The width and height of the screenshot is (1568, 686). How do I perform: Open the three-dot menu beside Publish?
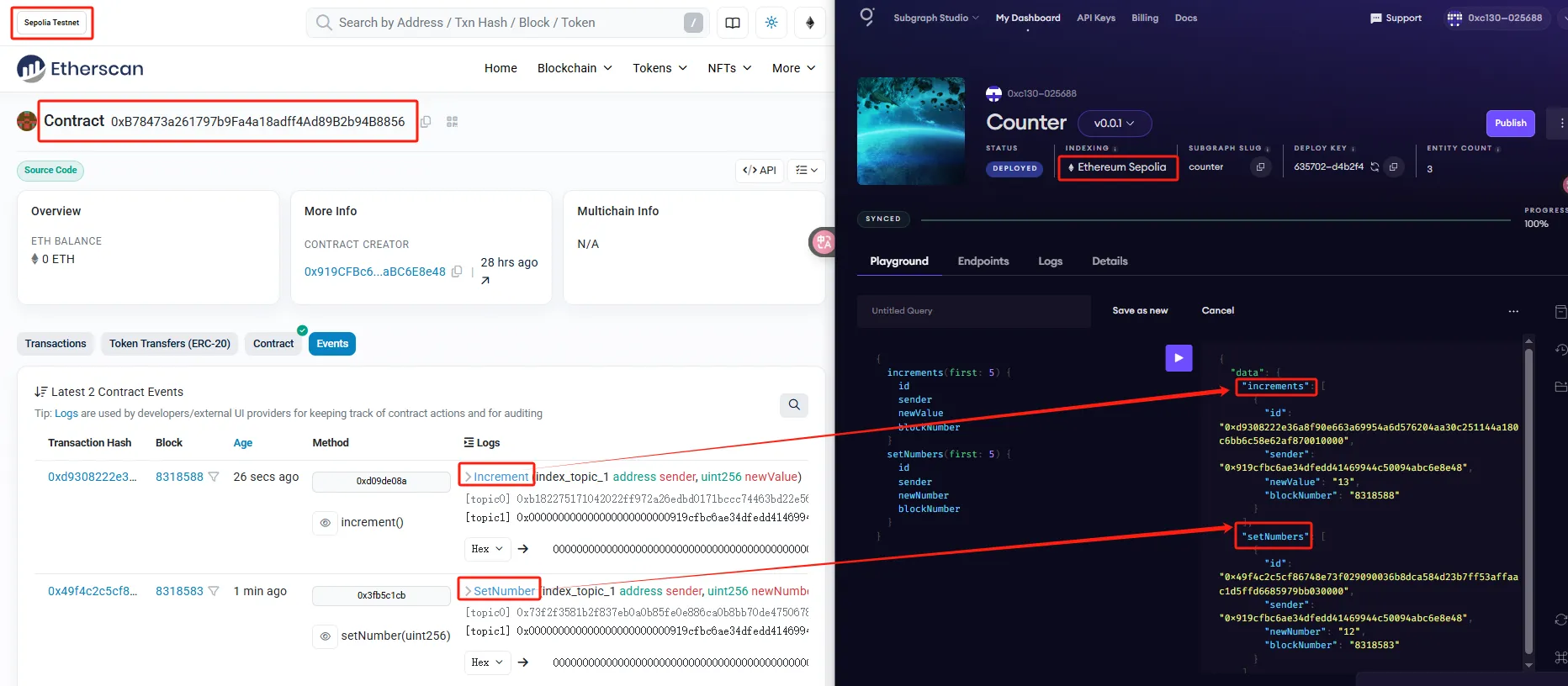click(1561, 124)
